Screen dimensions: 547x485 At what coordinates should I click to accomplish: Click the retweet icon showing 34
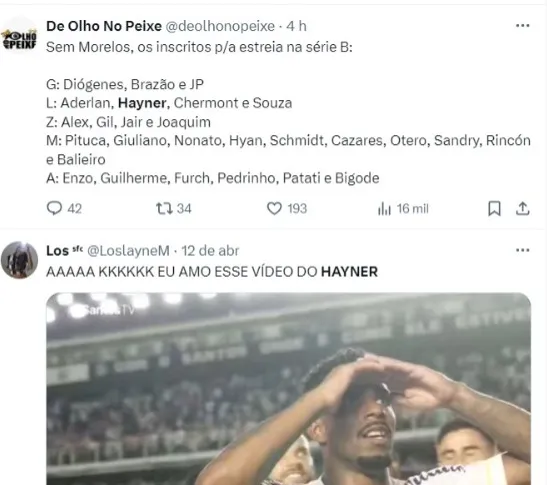pyautogui.click(x=164, y=208)
